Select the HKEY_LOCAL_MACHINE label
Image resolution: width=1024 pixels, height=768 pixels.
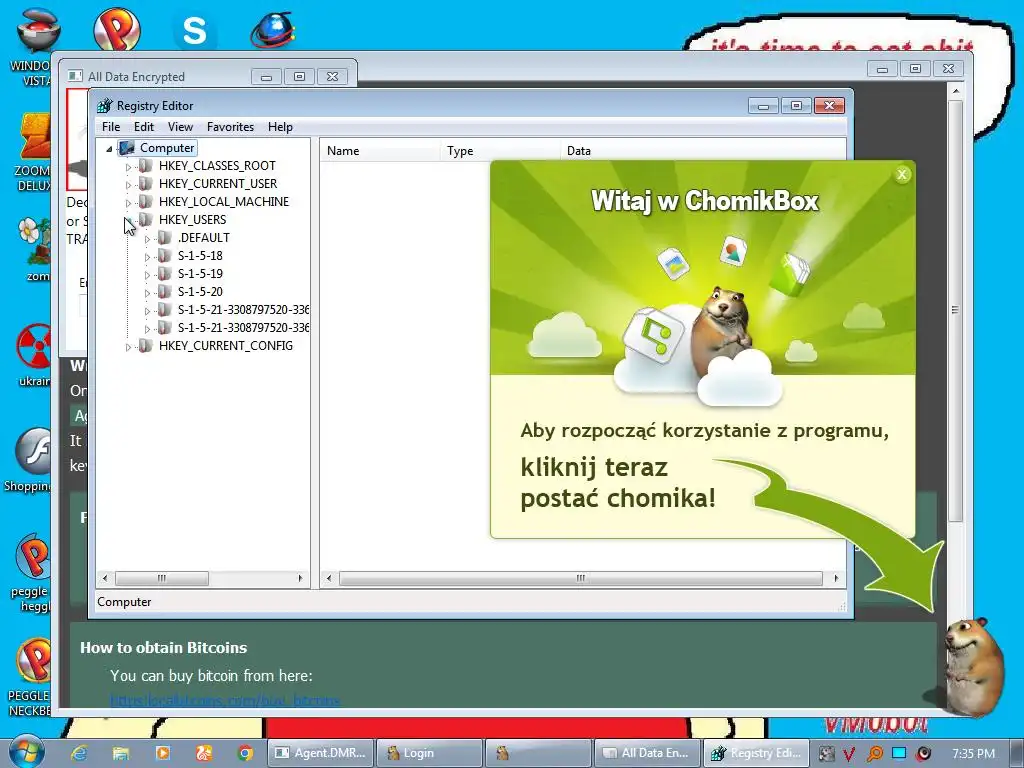223,202
